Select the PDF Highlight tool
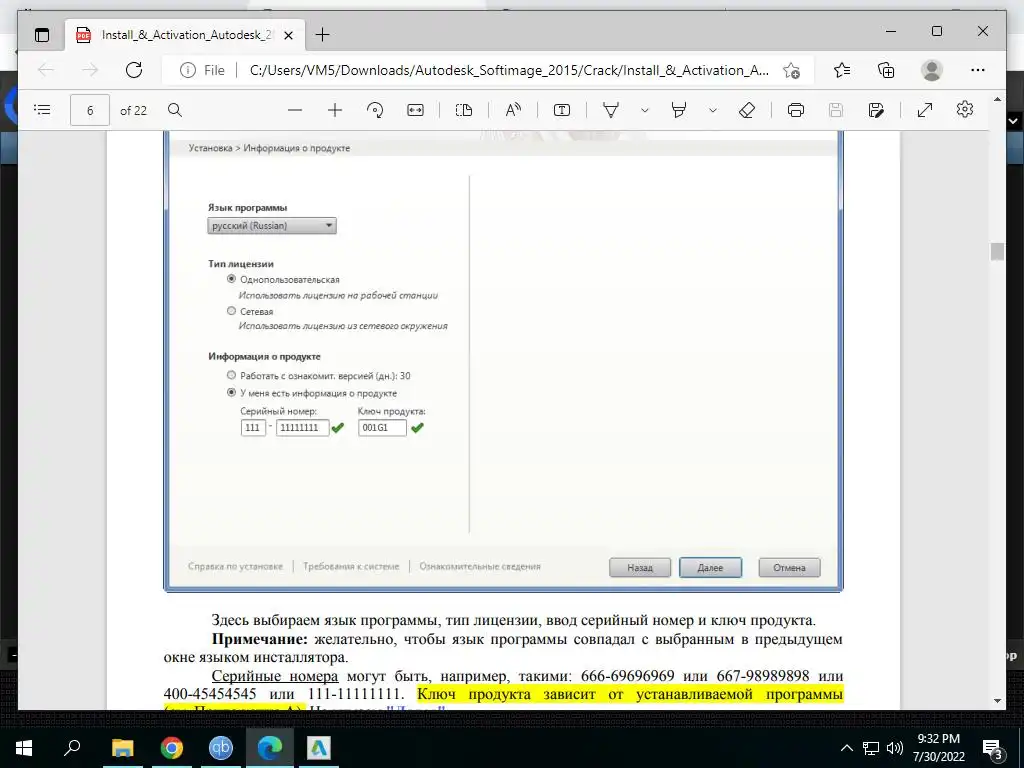Screen dimensions: 1024x768 point(679,110)
